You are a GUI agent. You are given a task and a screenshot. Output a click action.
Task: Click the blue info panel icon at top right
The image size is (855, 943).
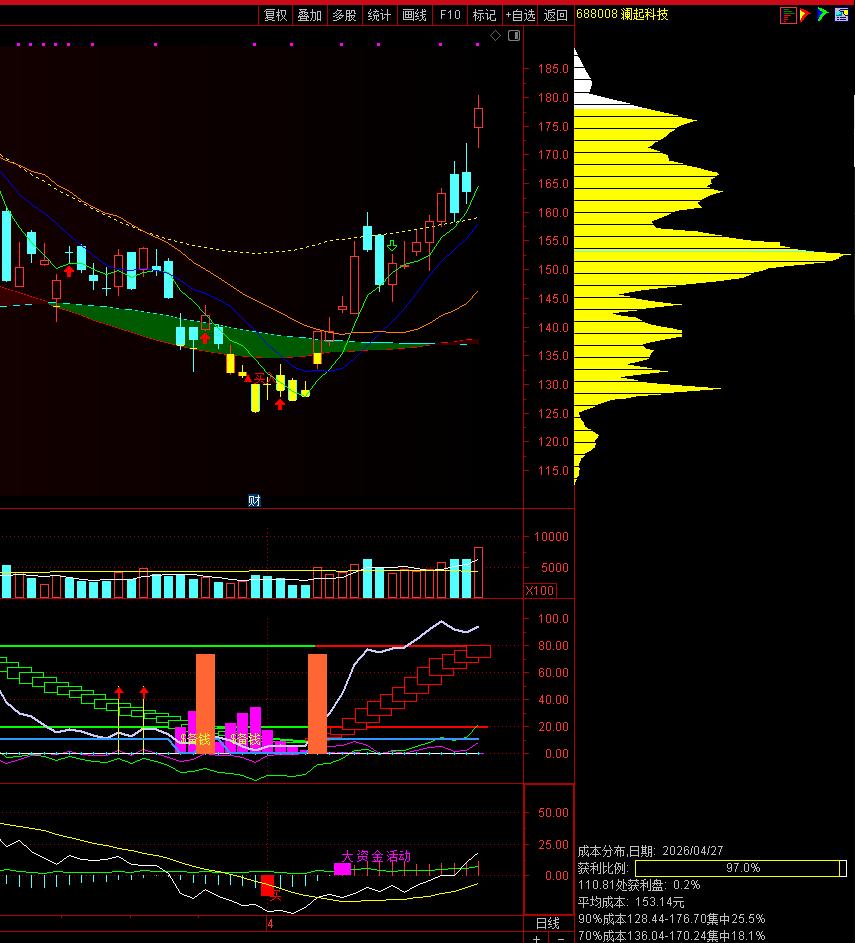841,14
